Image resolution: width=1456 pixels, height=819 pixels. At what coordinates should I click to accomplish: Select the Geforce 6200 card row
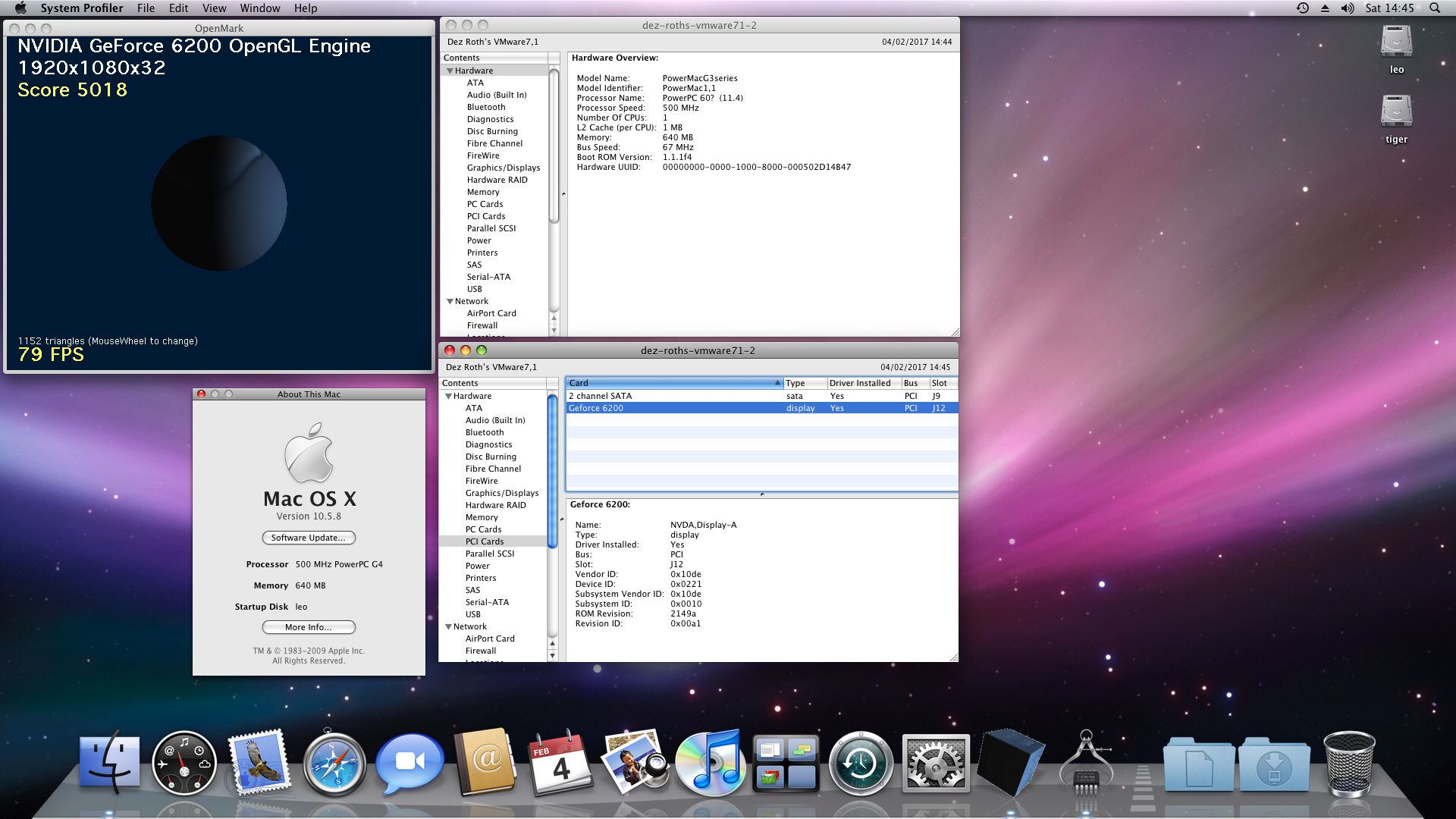(x=761, y=408)
